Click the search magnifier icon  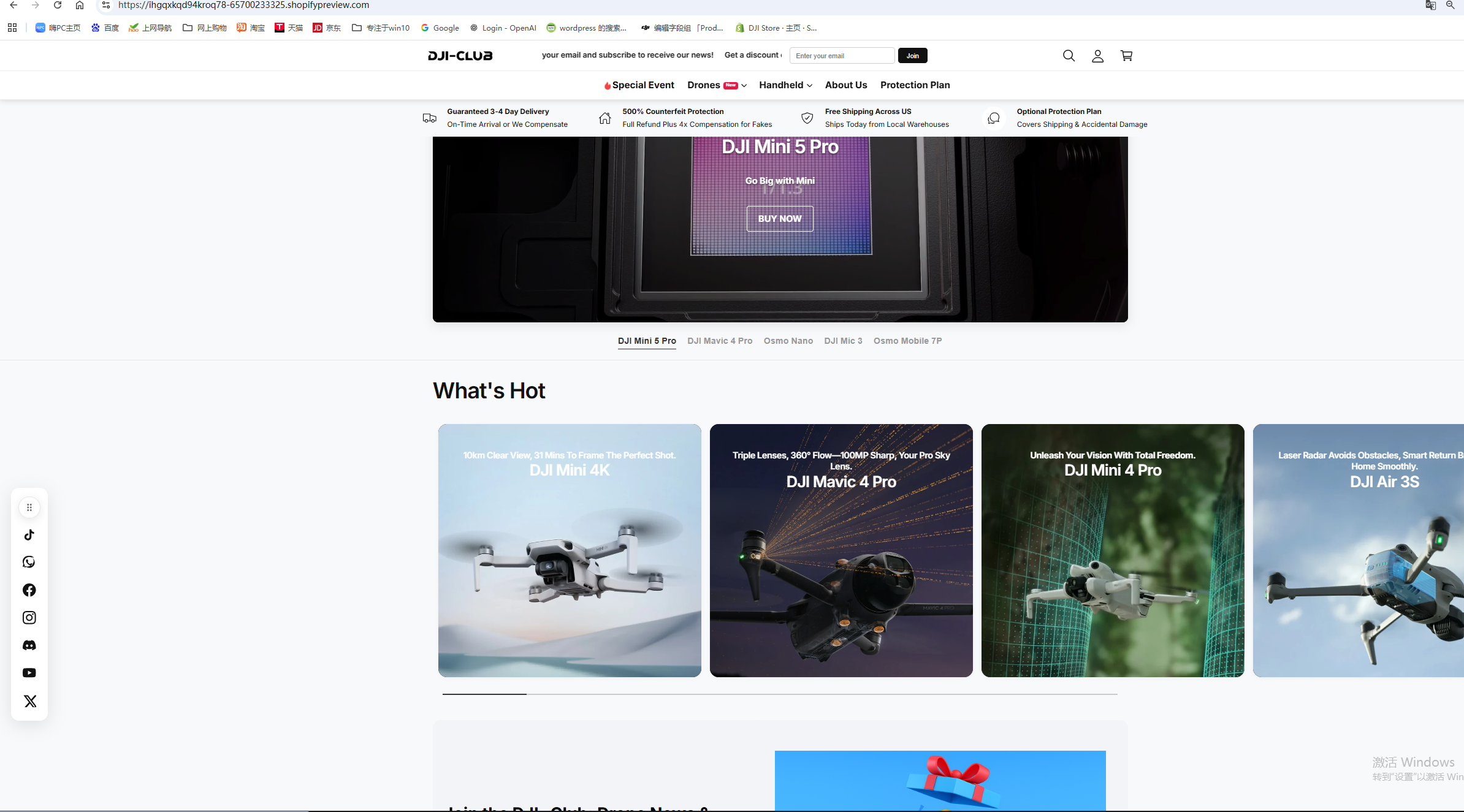1069,56
